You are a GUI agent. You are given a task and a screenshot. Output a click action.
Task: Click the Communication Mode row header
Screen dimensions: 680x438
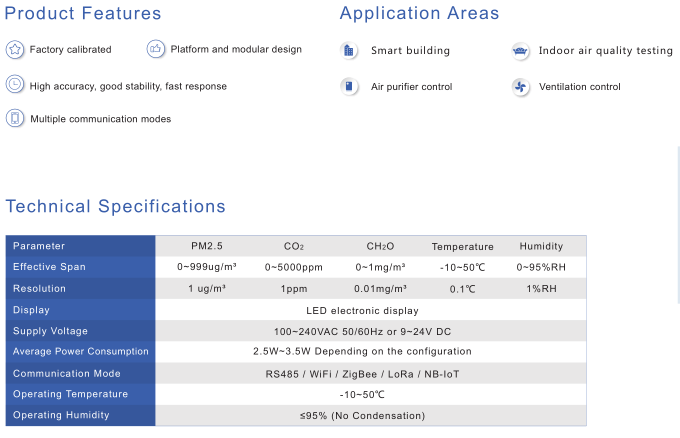80,373
